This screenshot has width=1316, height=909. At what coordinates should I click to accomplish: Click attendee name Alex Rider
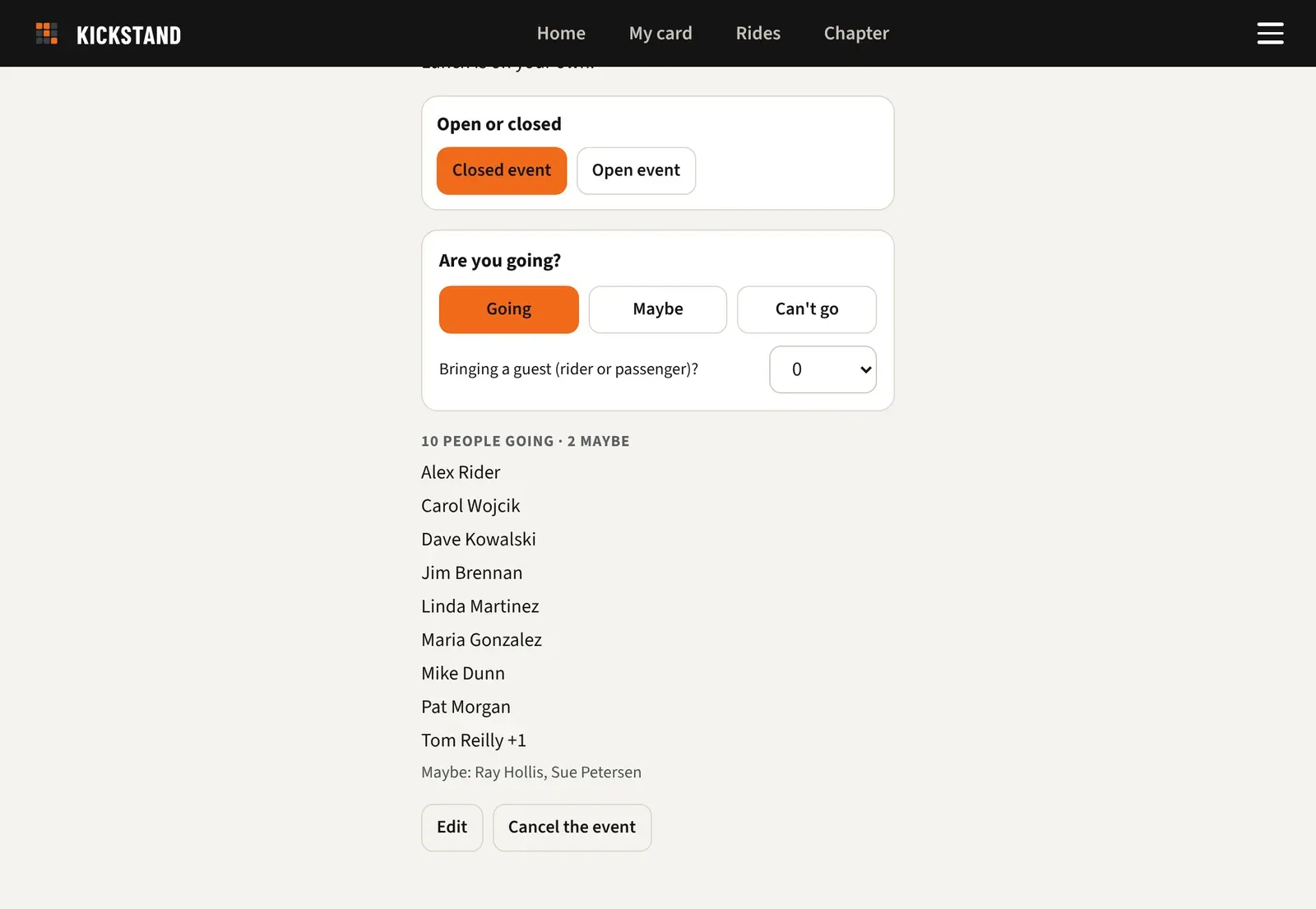tap(461, 472)
